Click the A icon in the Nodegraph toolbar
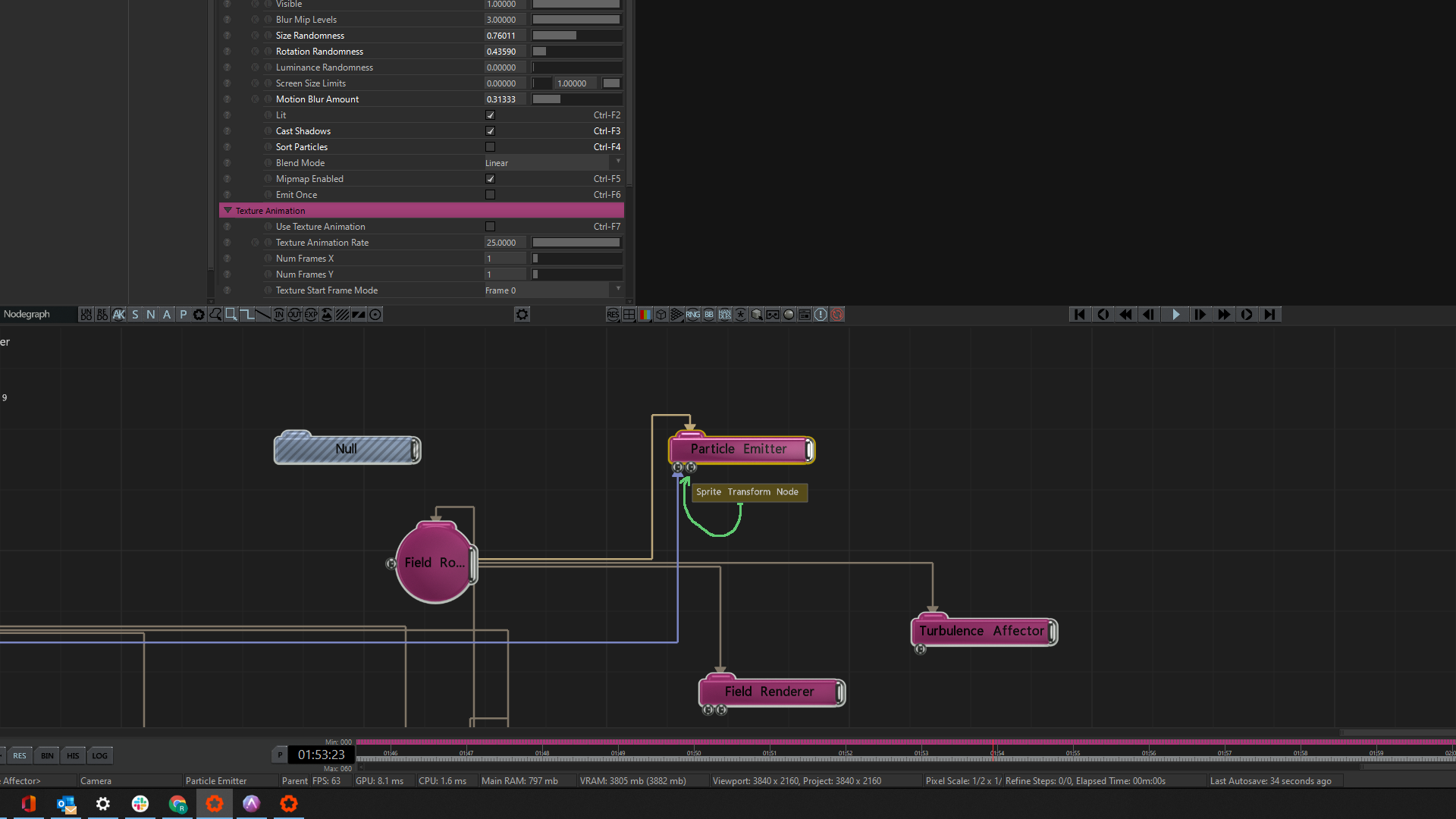 point(167,315)
